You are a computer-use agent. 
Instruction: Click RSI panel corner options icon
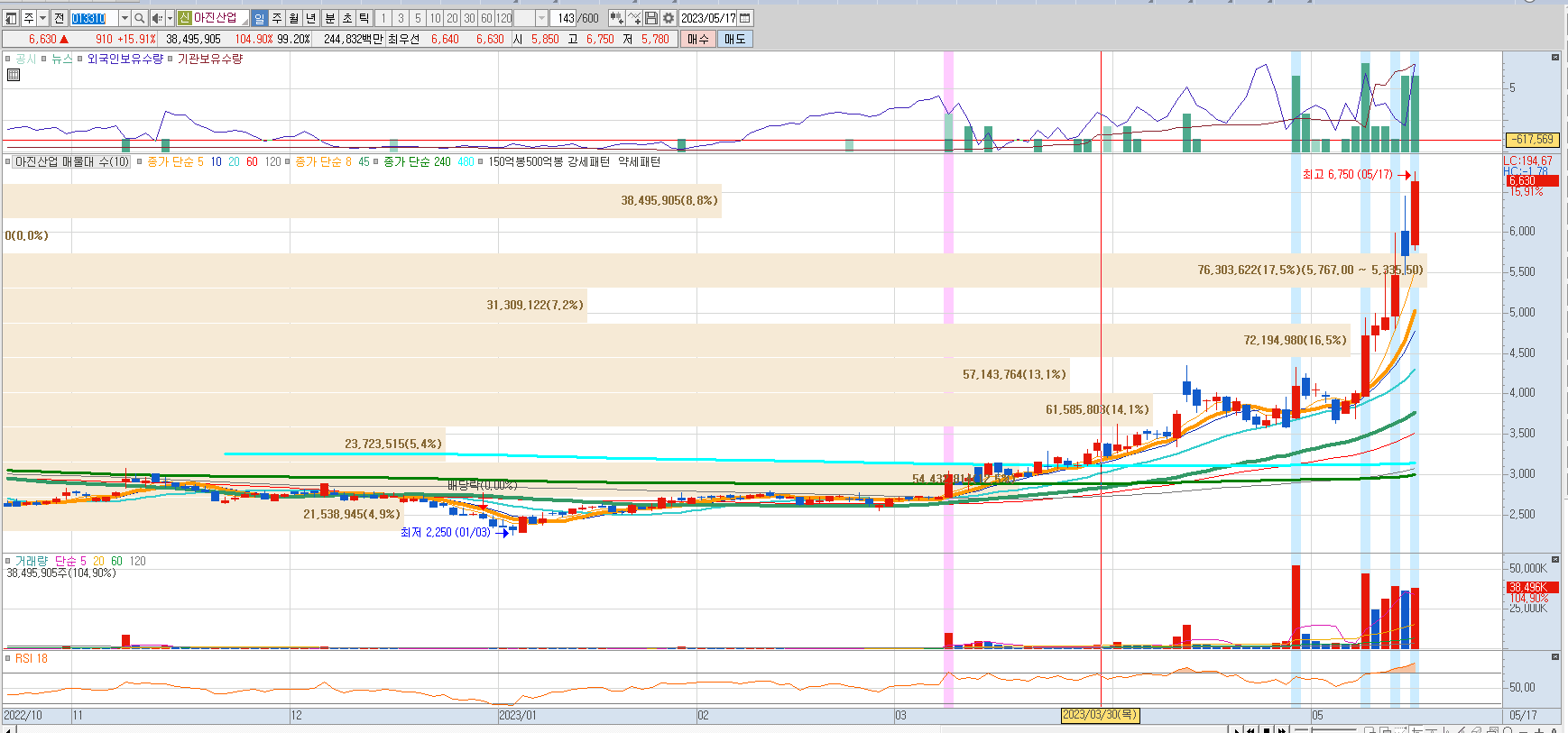tap(1555, 657)
